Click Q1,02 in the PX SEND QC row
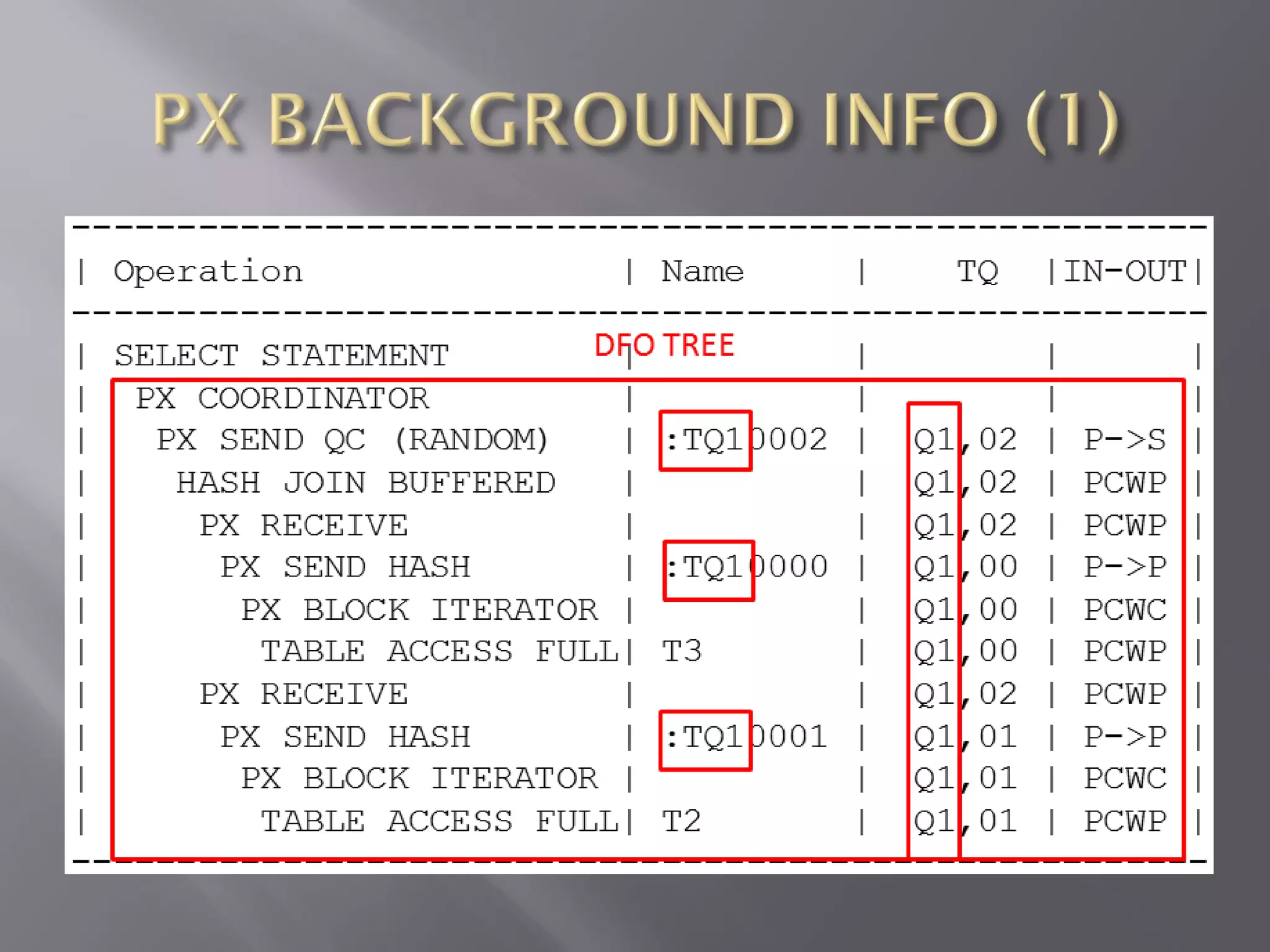This screenshot has height=952, width=1270. click(x=965, y=441)
